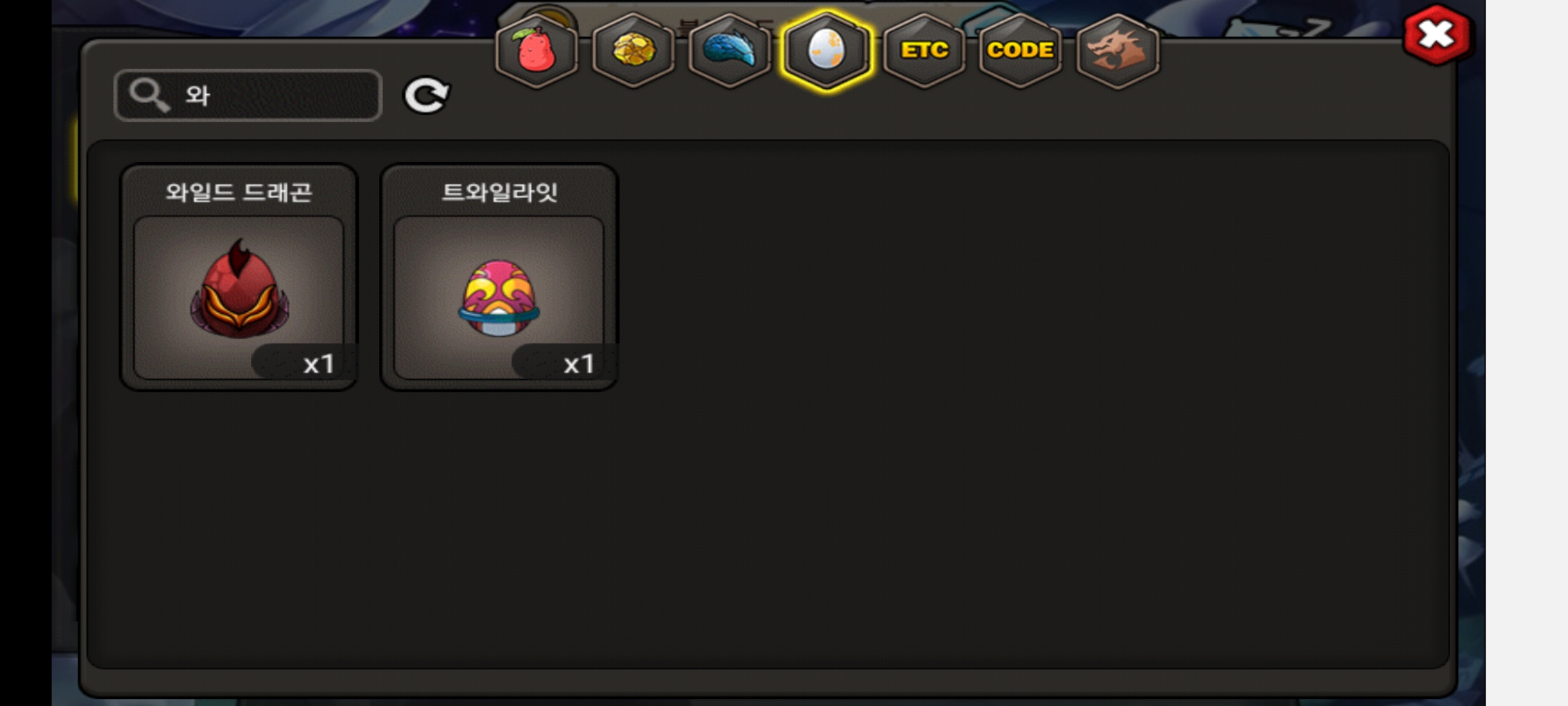The width and height of the screenshot is (1568, 706).
Task: Select the 트와일라잇 egg card
Action: coord(498,277)
